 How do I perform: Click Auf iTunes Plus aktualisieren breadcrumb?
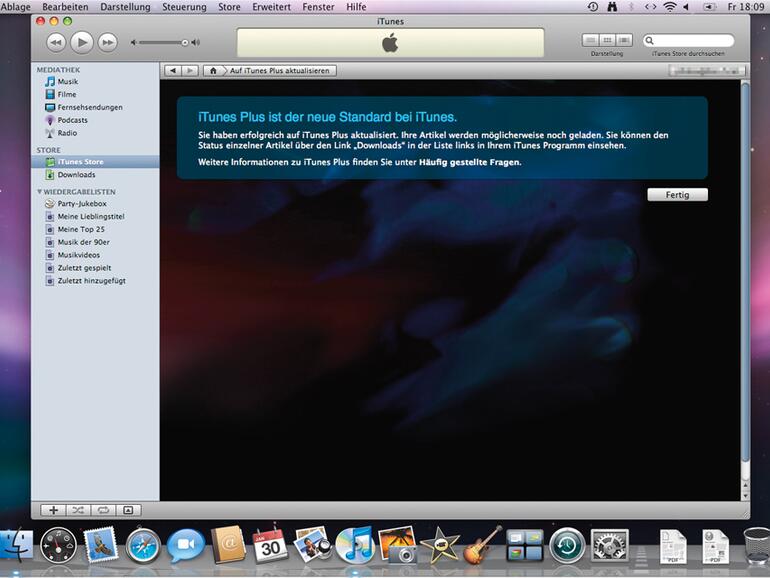tap(279, 71)
